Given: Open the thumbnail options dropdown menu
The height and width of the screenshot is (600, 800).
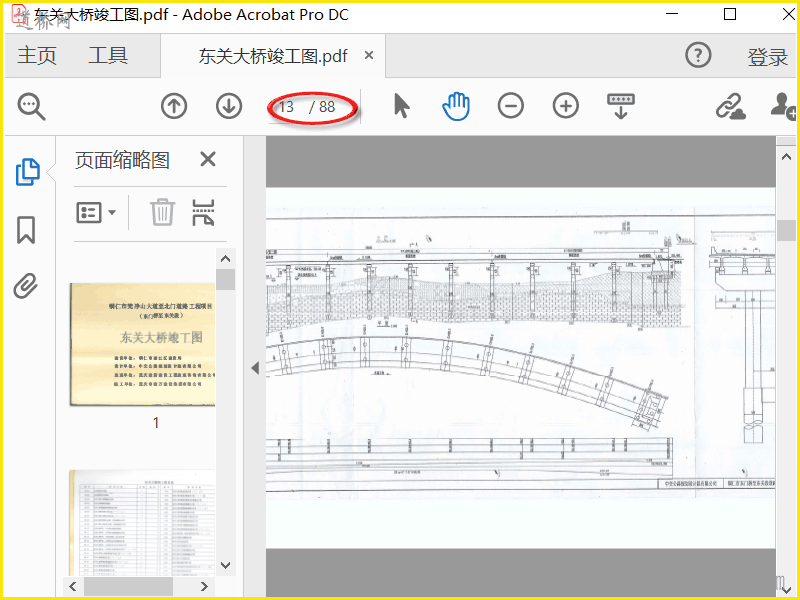Looking at the screenshot, I should (x=96, y=213).
